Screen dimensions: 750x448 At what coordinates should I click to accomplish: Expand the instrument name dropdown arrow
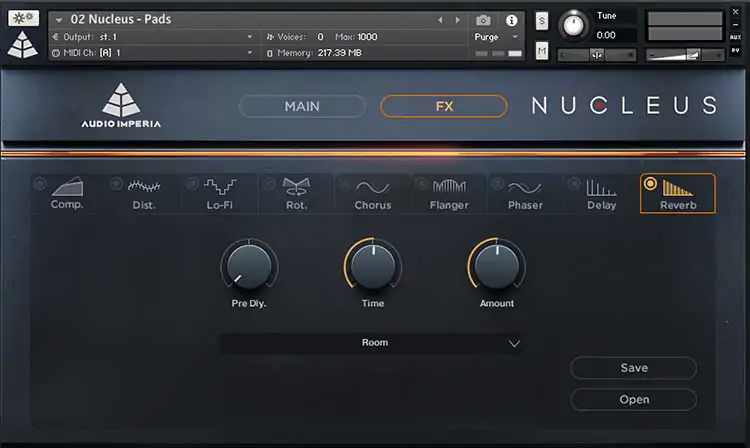59,20
